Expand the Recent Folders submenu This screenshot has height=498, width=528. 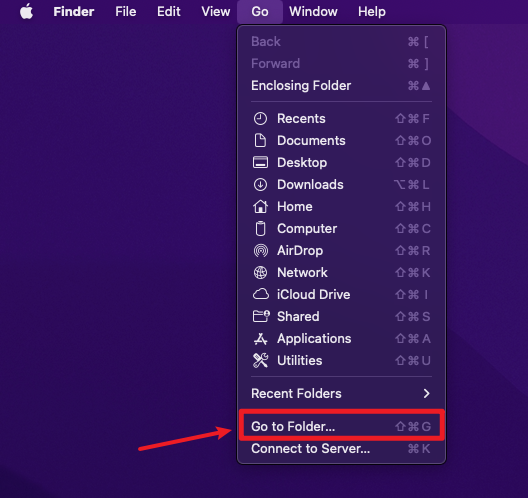pos(341,393)
